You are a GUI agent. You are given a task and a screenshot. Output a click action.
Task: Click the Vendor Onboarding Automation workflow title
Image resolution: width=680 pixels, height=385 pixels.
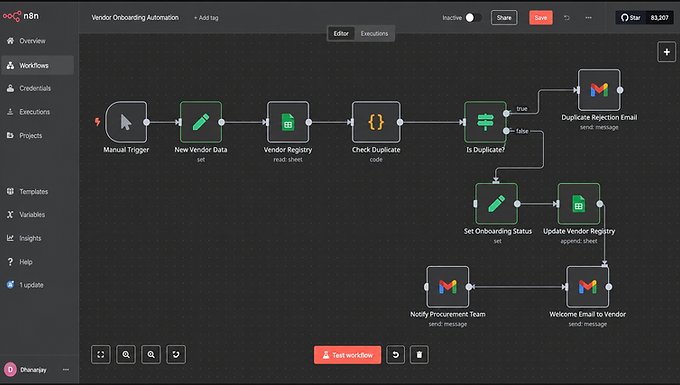[x=135, y=18]
